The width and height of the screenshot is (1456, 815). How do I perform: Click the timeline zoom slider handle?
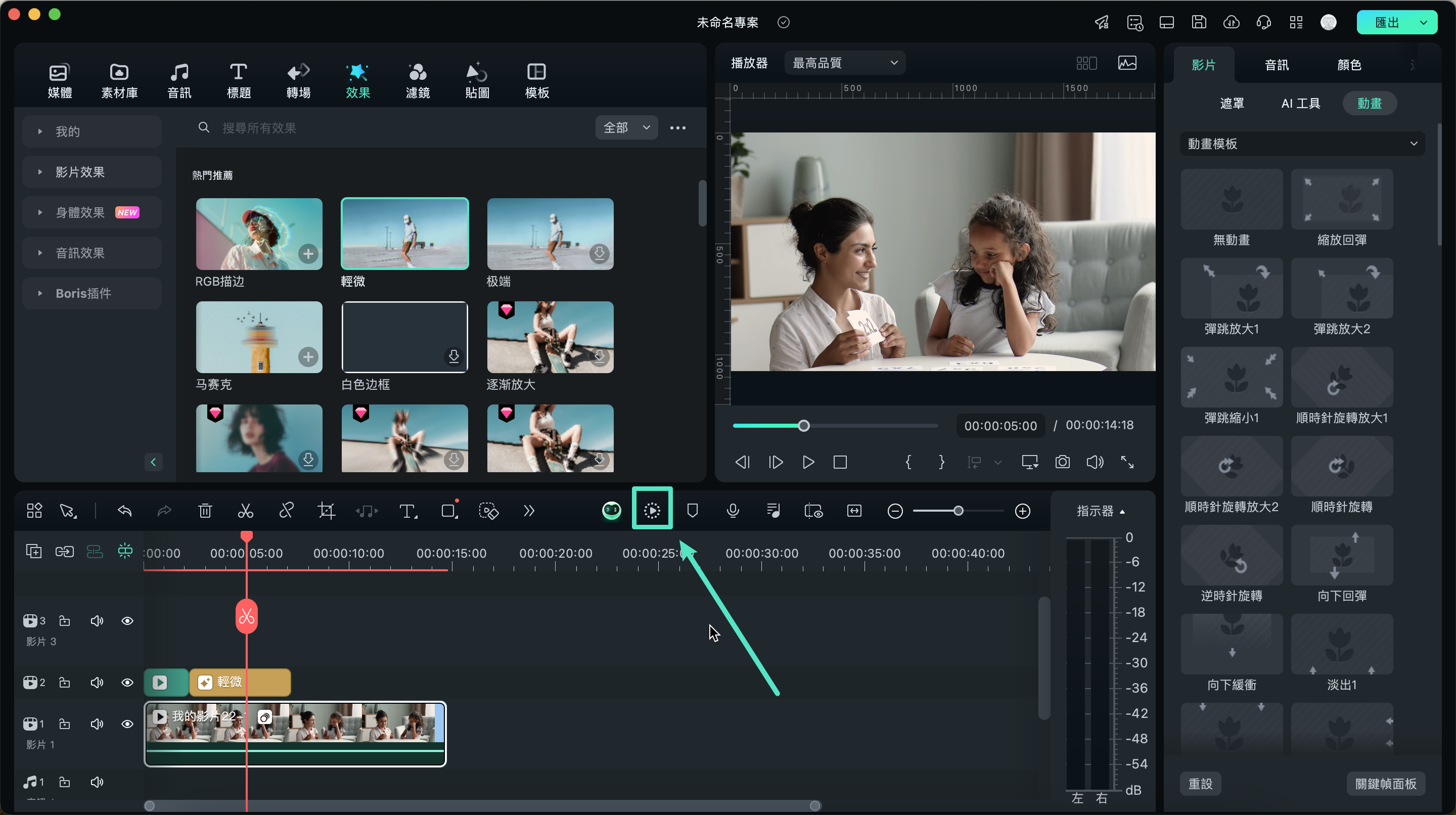click(958, 511)
